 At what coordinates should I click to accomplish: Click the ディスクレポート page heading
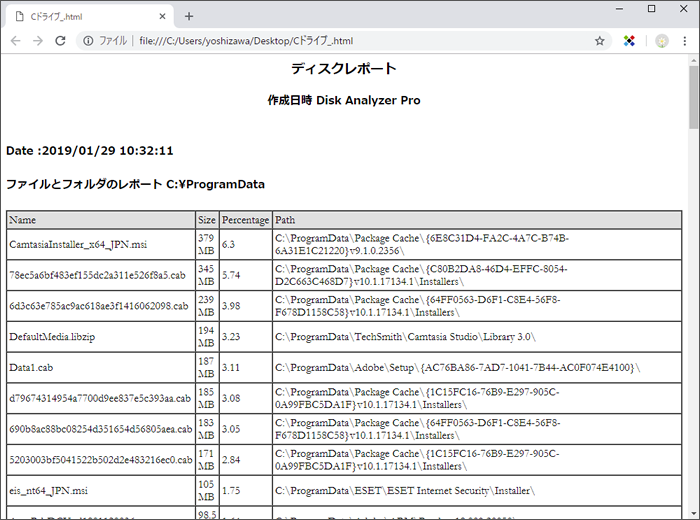(x=344, y=69)
